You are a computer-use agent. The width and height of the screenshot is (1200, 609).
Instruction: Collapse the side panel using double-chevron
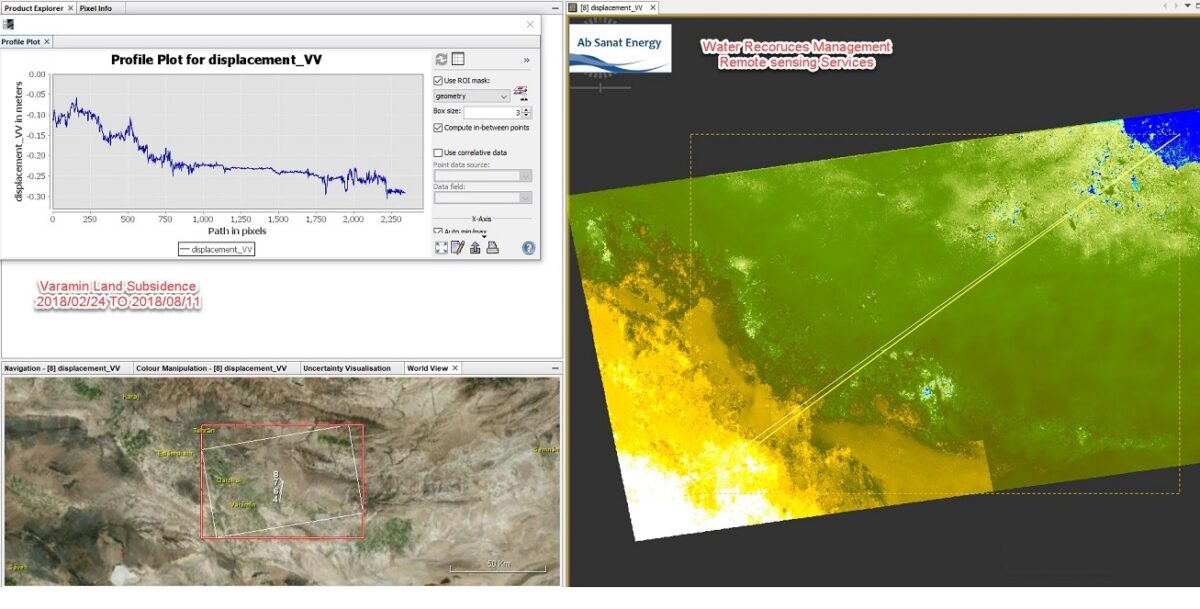coord(526,60)
